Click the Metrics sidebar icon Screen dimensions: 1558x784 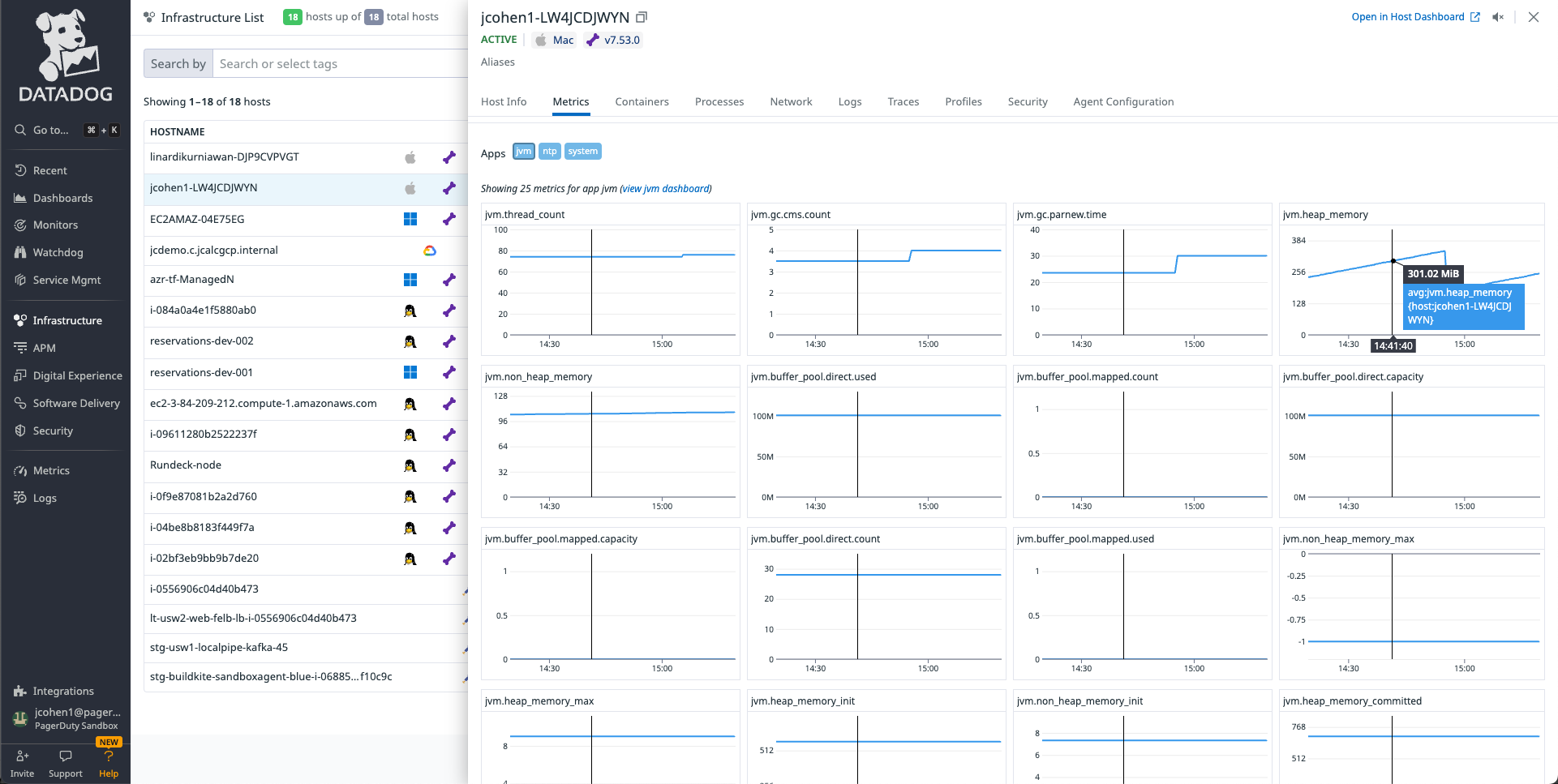(20, 470)
